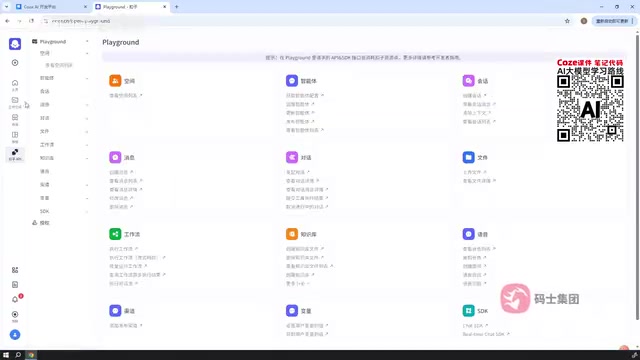Open 上传文件 link in 文件 card

tap(475, 172)
